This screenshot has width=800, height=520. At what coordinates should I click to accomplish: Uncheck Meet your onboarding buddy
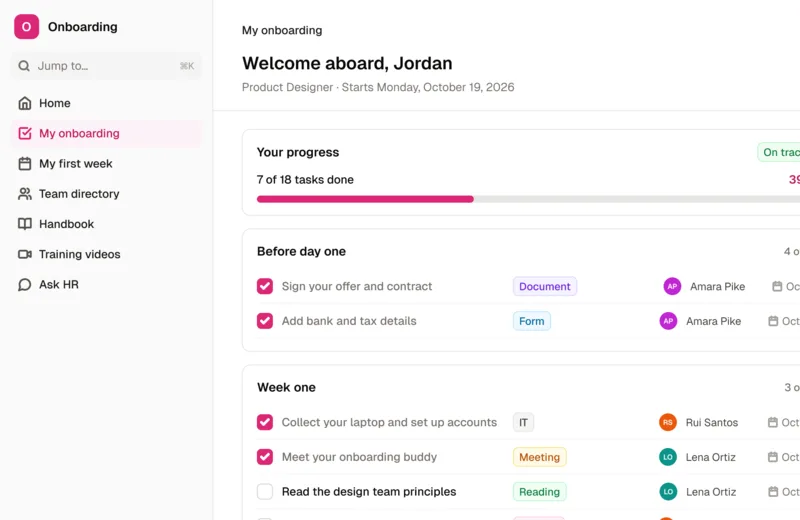tap(265, 457)
